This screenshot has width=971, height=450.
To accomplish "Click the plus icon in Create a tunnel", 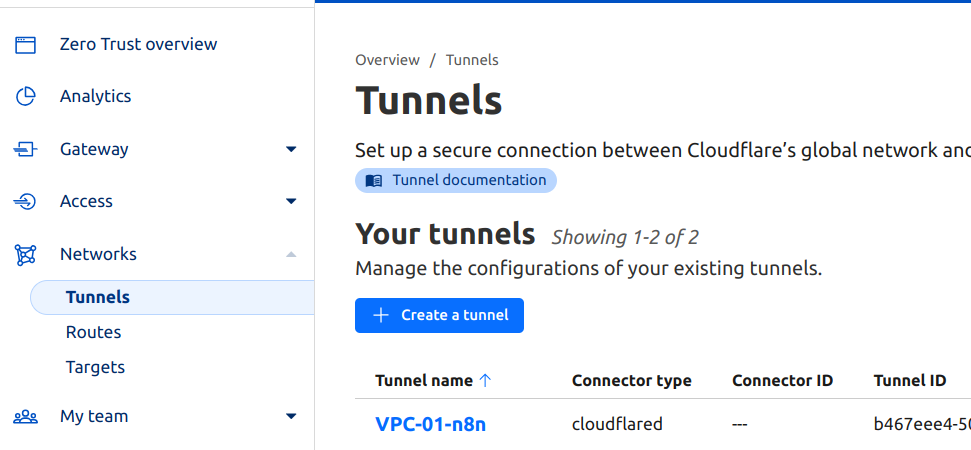I will point(380,315).
